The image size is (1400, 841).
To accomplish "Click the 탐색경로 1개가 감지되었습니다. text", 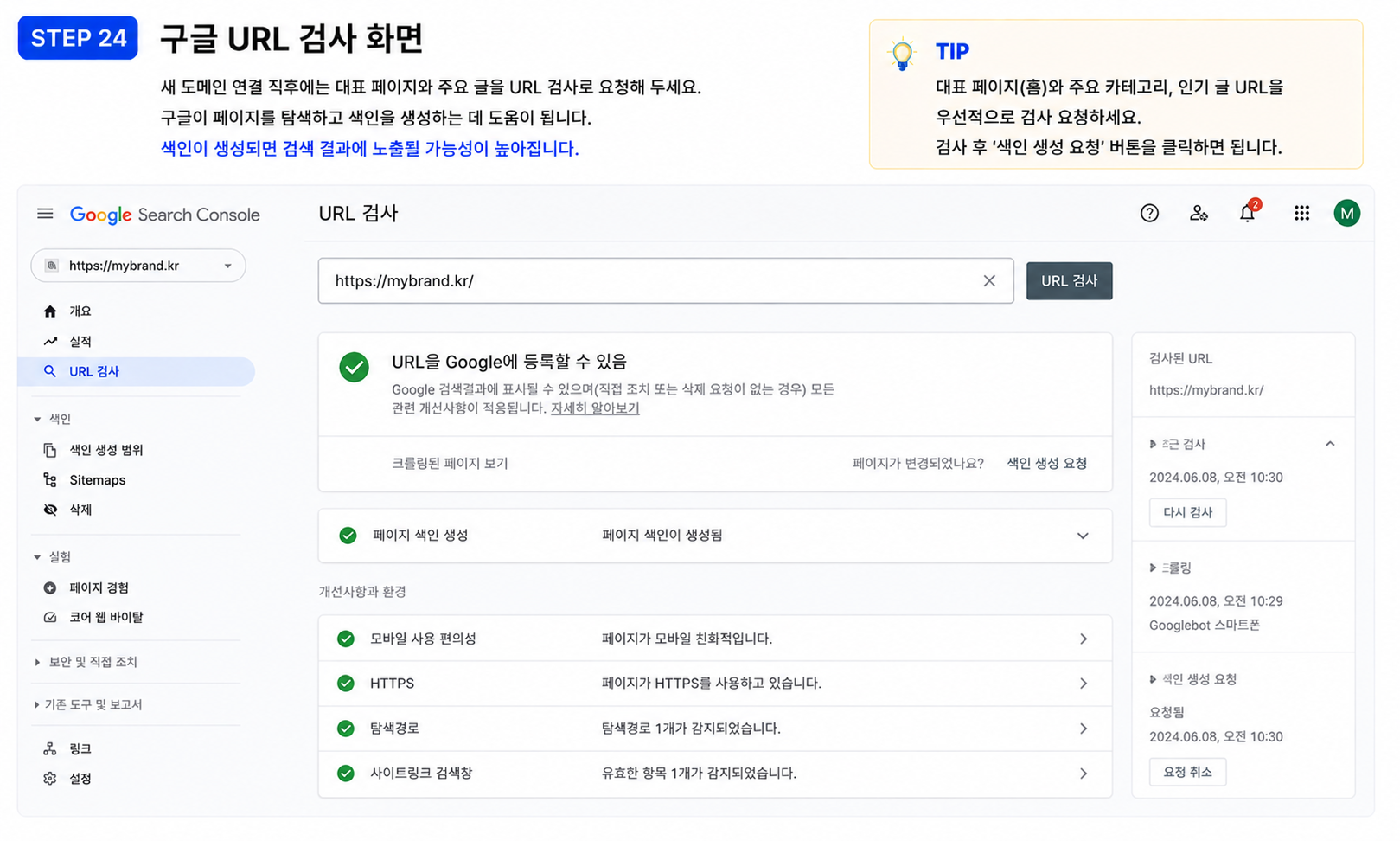I will pos(691,729).
